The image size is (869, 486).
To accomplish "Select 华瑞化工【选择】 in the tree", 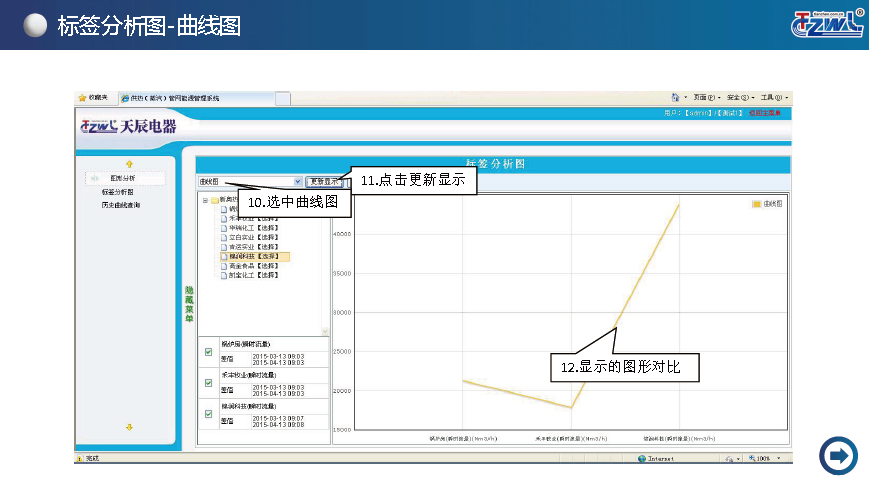I will click(x=253, y=228).
